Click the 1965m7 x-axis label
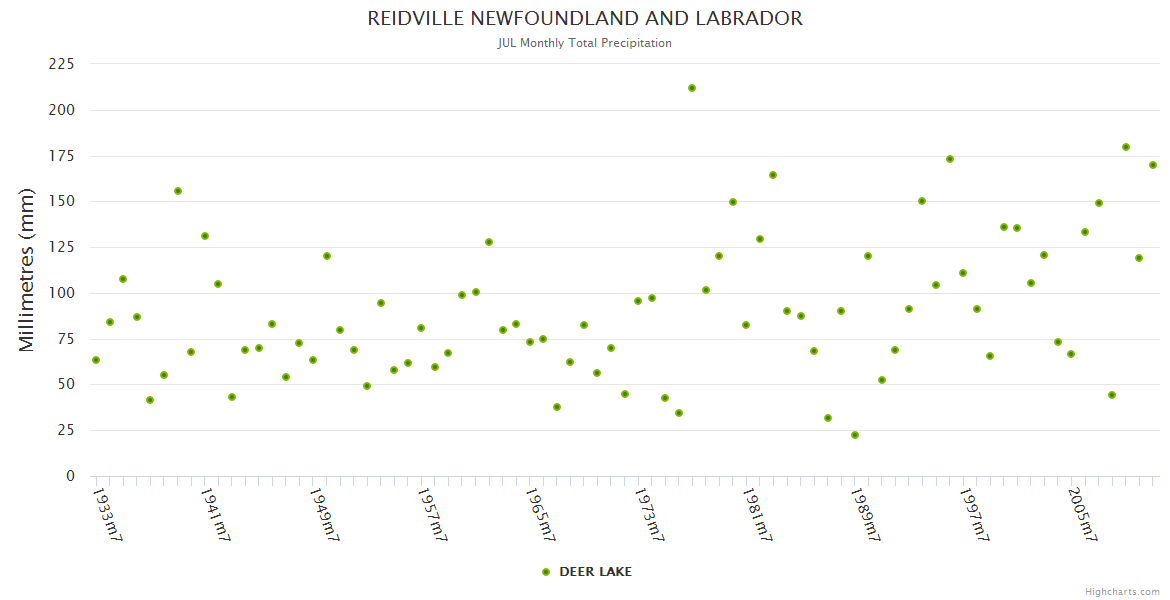1170x600 pixels. 539,514
